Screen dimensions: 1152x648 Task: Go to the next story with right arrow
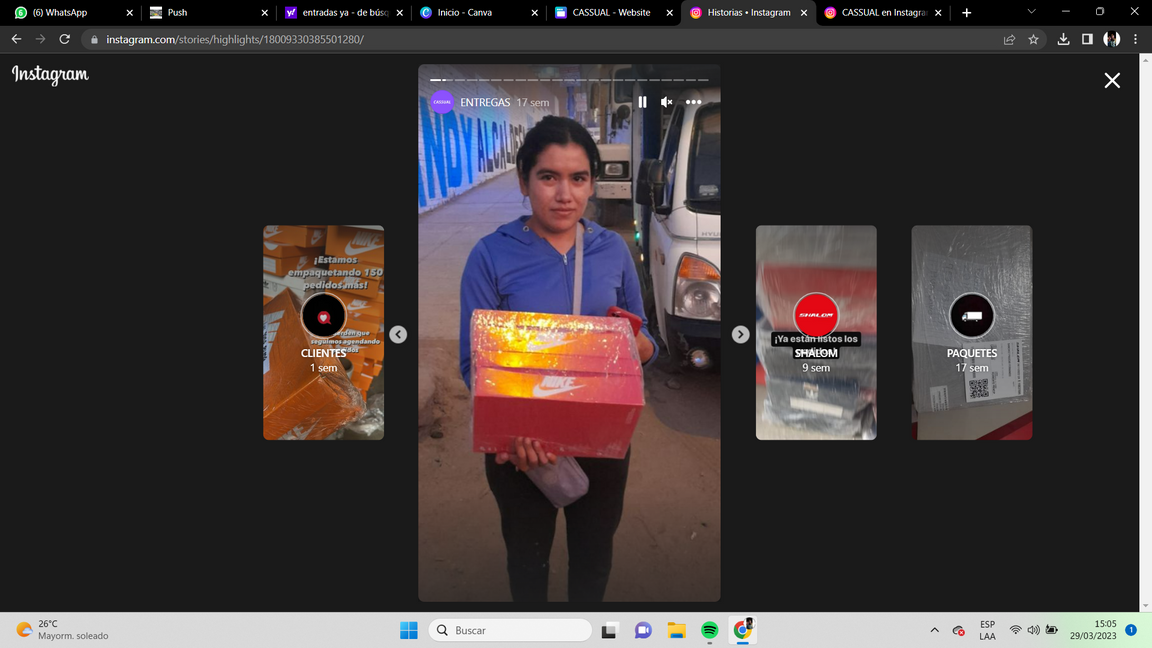tap(740, 335)
